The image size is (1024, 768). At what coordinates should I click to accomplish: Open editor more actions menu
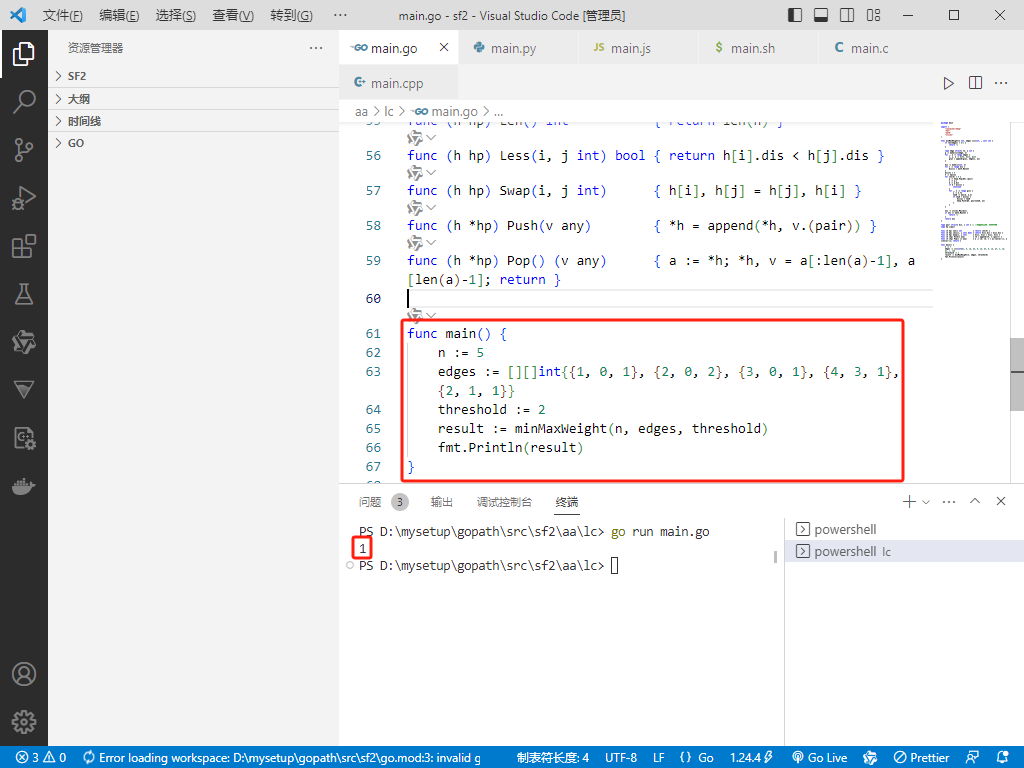[x=1001, y=83]
